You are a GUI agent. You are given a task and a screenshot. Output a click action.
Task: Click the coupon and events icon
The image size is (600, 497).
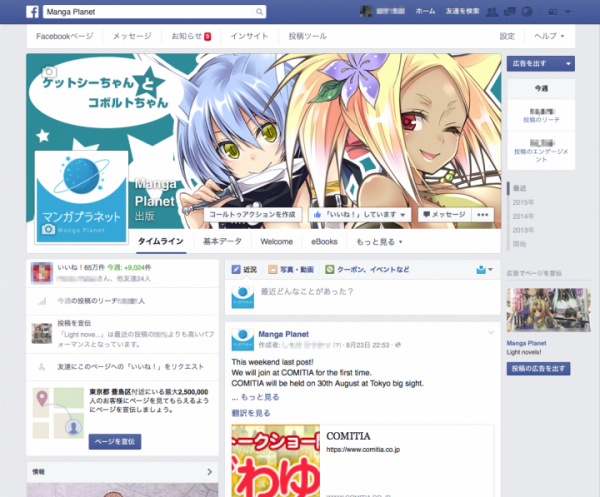(x=329, y=270)
